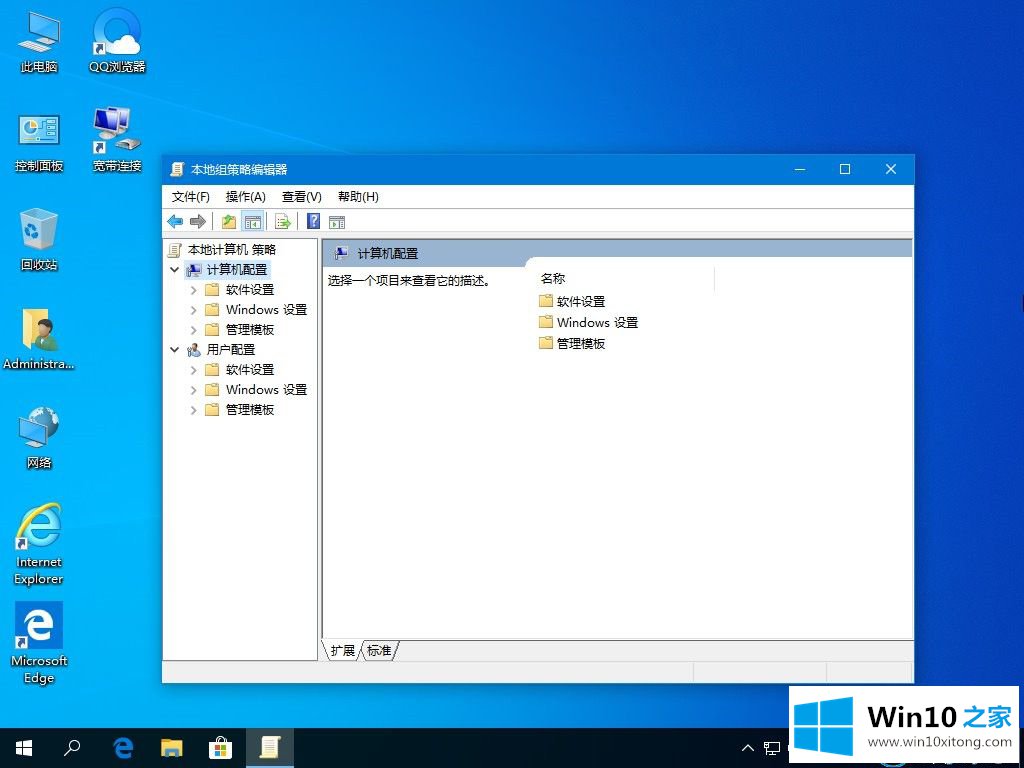Switch to the 扩展 tab
The height and width of the screenshot is (768, 1024).
tap(342, 650)
